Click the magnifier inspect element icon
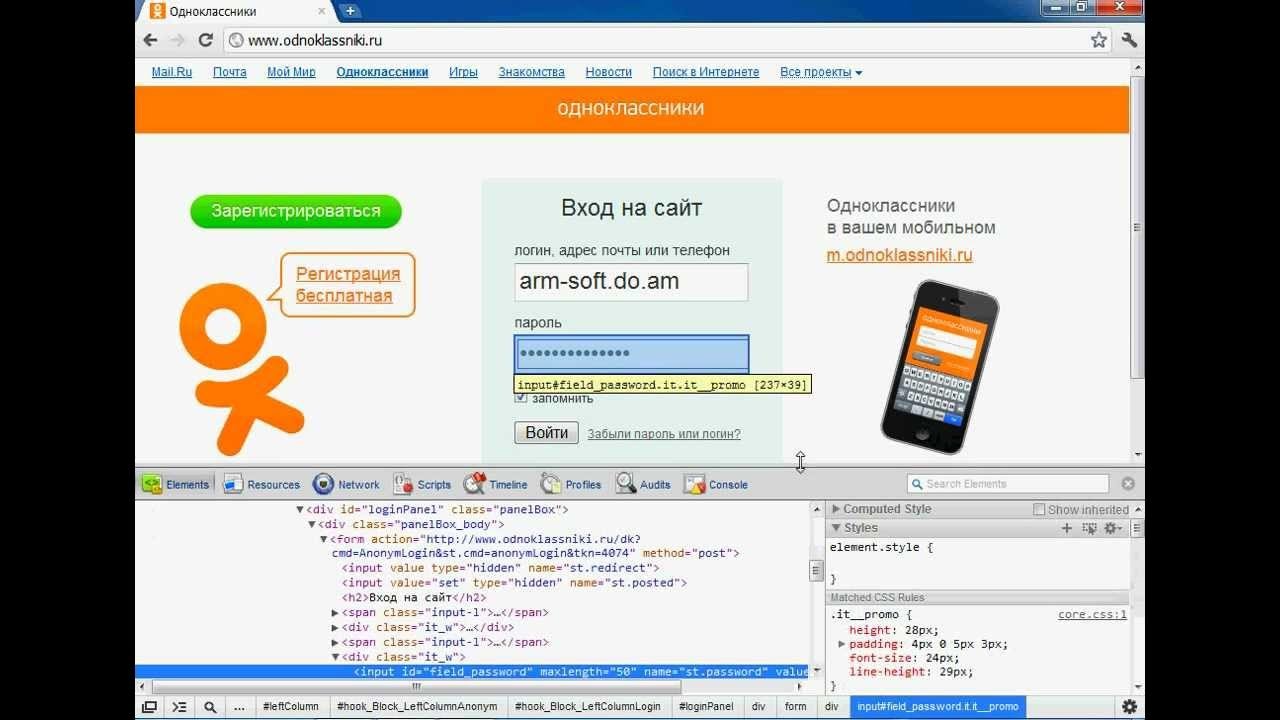The width and height of the screenshot is (1280, 720). 210,707
